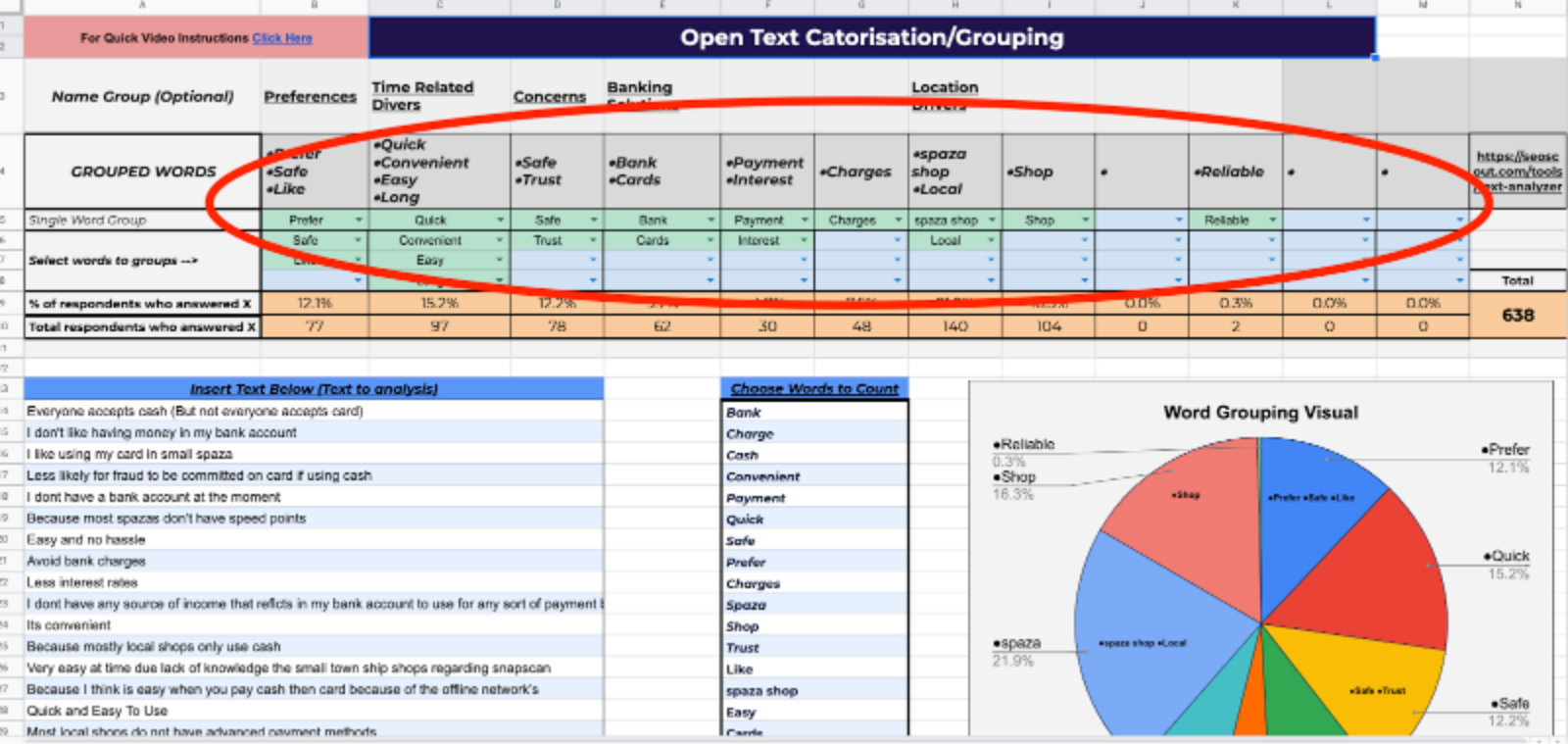Click "Spaza" in the Choose Words to Count list
1568x744 pixels.
tap(814, 606)
